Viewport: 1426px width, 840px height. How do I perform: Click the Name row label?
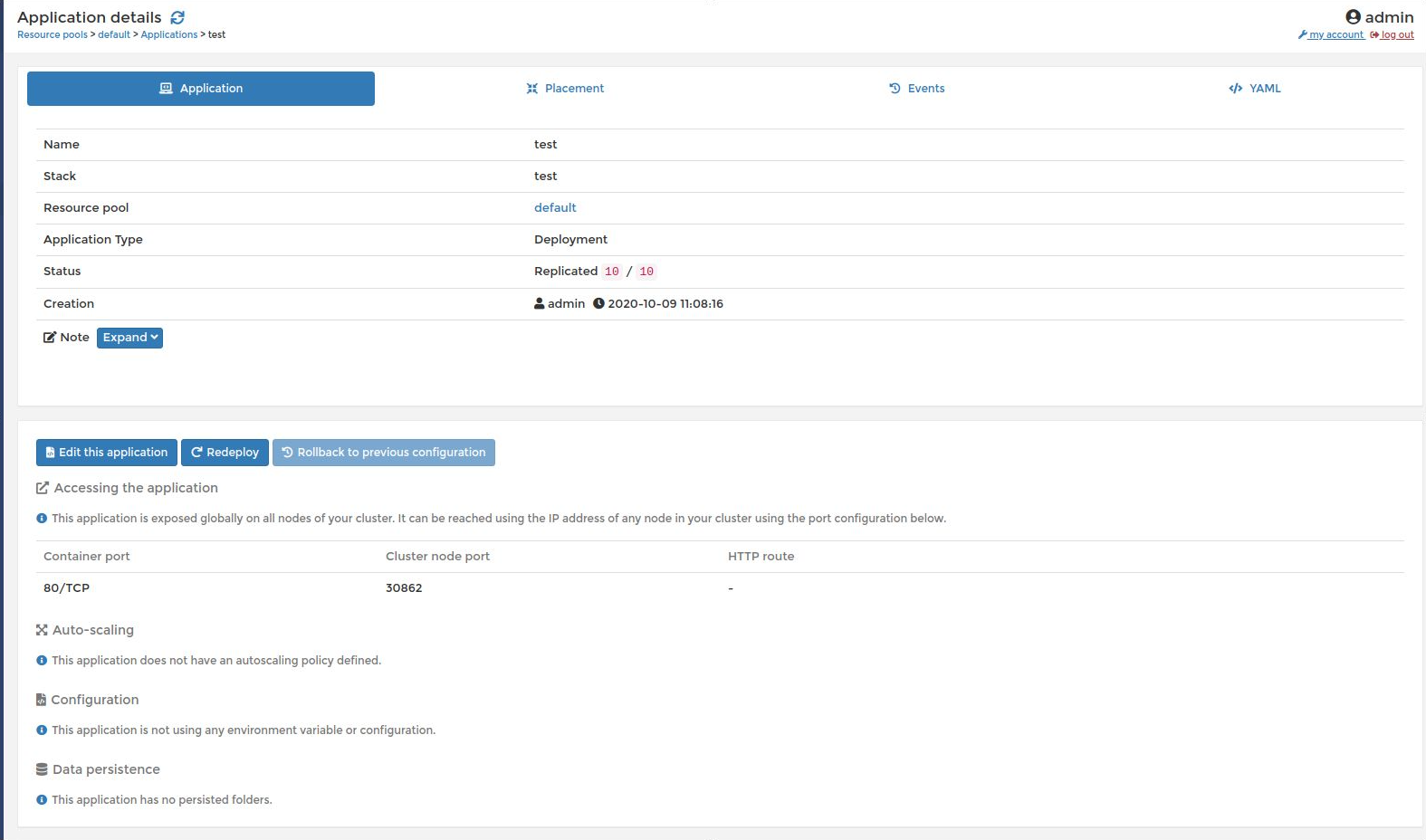coord(62,145)
